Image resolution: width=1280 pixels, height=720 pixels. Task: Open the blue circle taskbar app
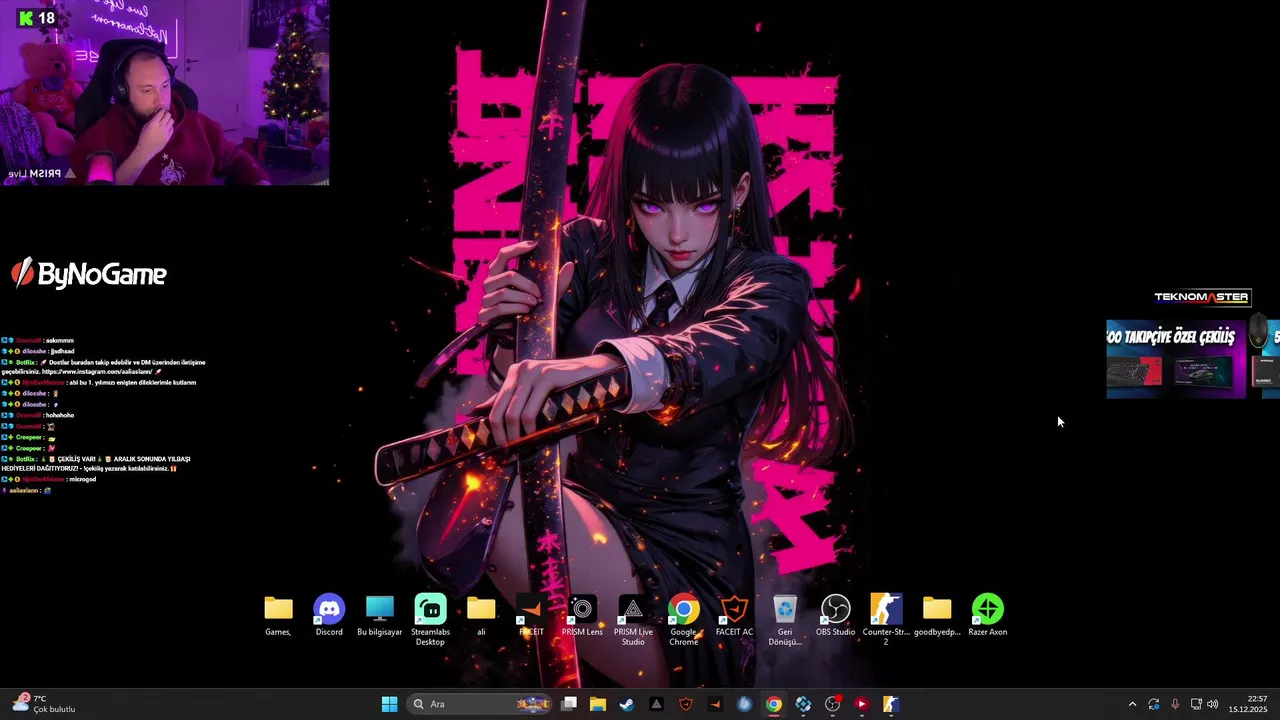[744, 704]
